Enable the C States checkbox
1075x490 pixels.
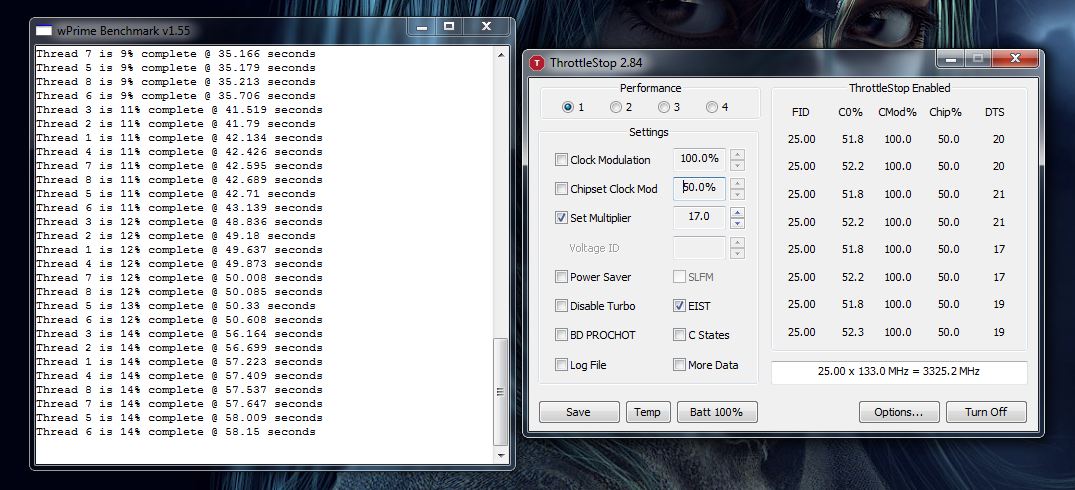tap(679, 335)
